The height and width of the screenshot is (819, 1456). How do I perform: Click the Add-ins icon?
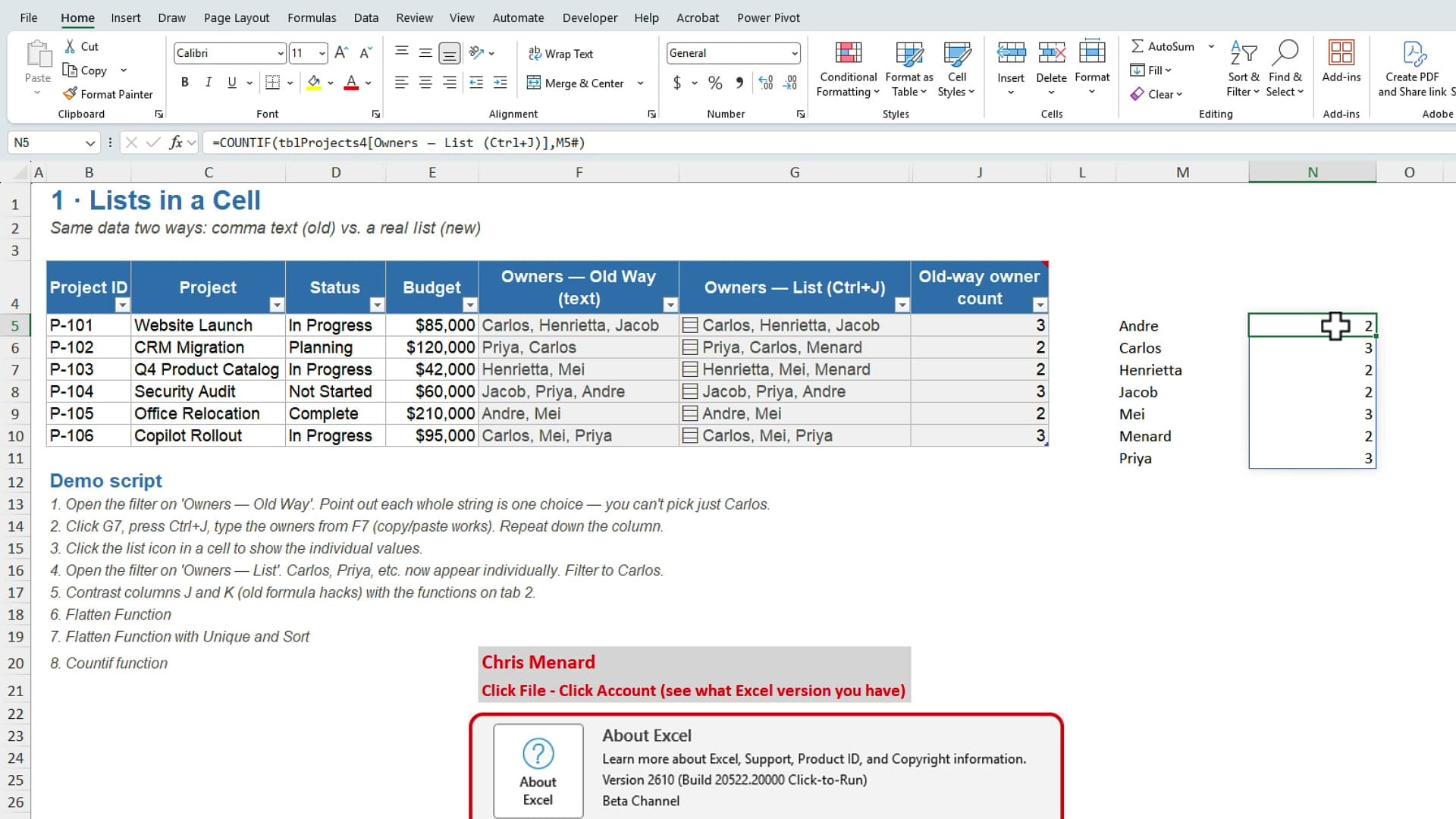click(1341, 52)
